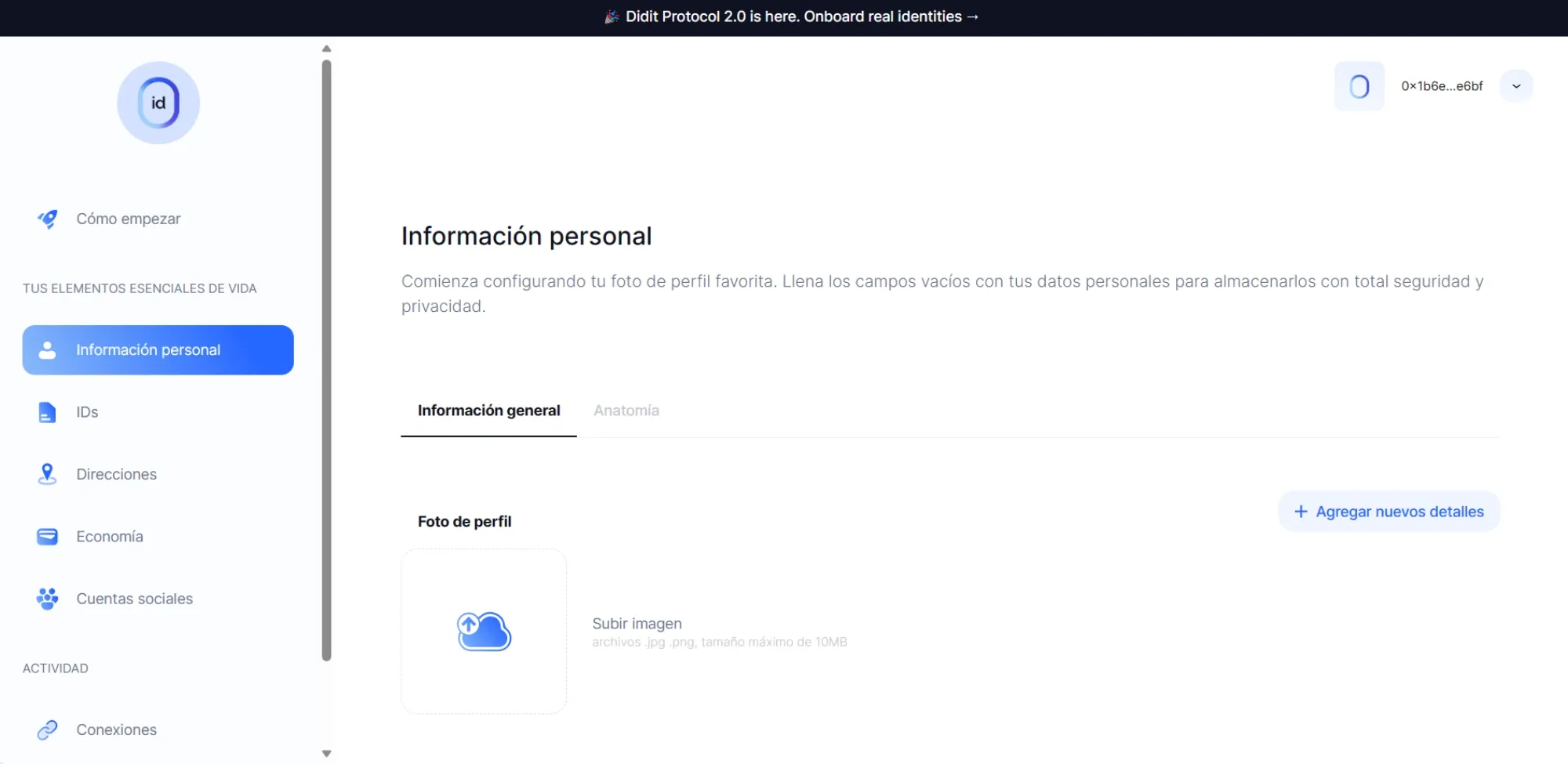Click the Didit id logo in the sidebar
Image resolution: width=1568 pixels, height=764 pixels.
[158, 103]
